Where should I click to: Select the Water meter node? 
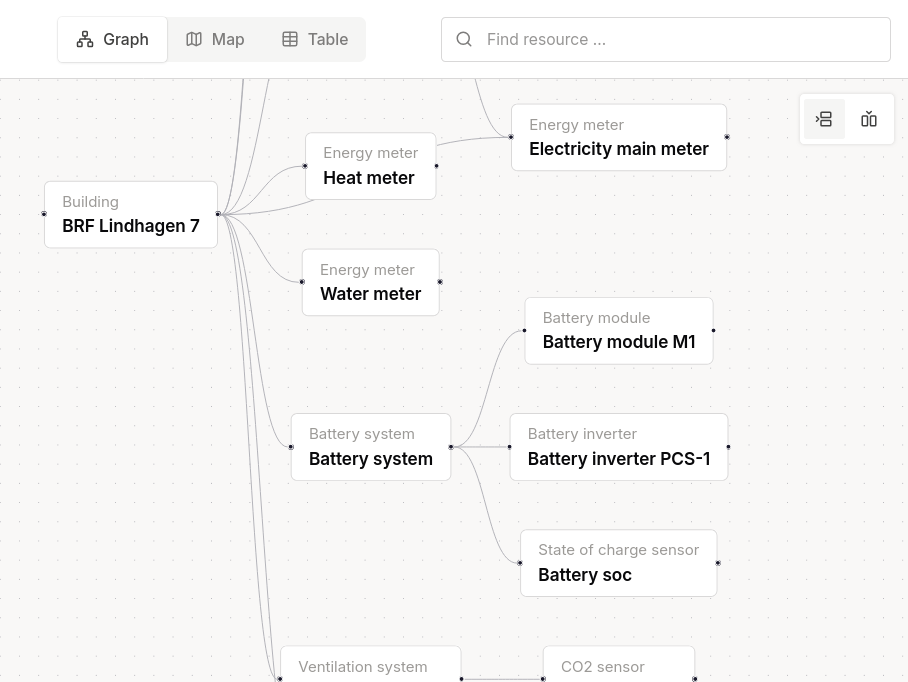point(370,282)
